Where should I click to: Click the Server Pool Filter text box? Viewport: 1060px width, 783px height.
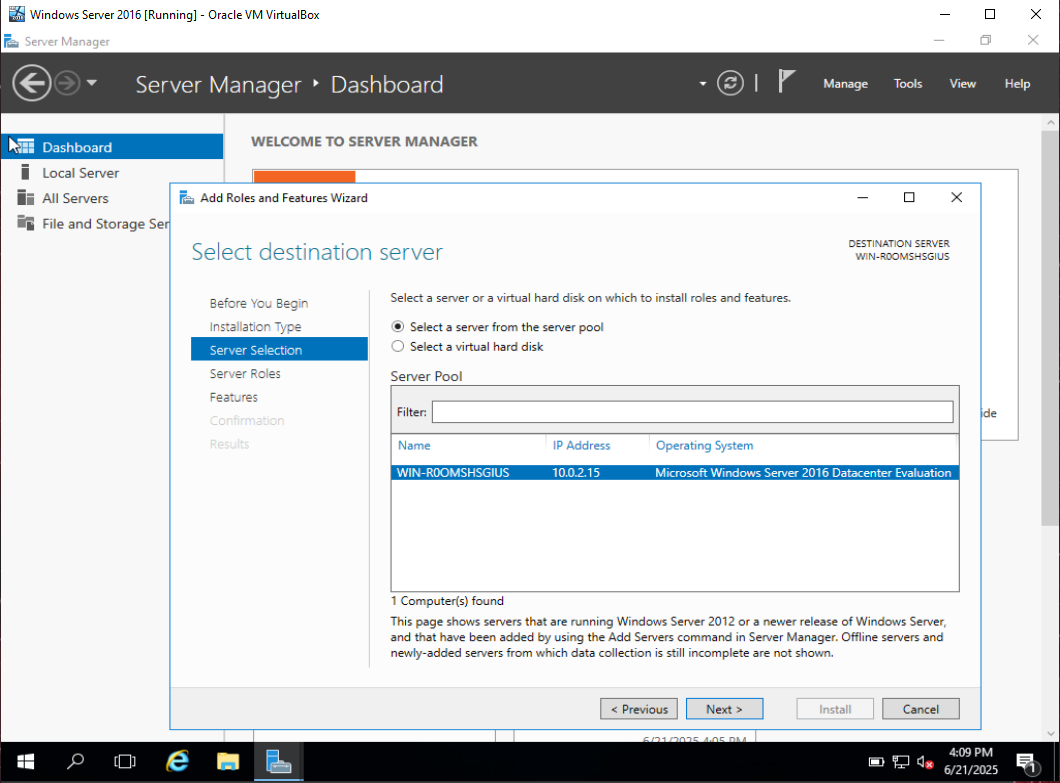pos(692,412)
